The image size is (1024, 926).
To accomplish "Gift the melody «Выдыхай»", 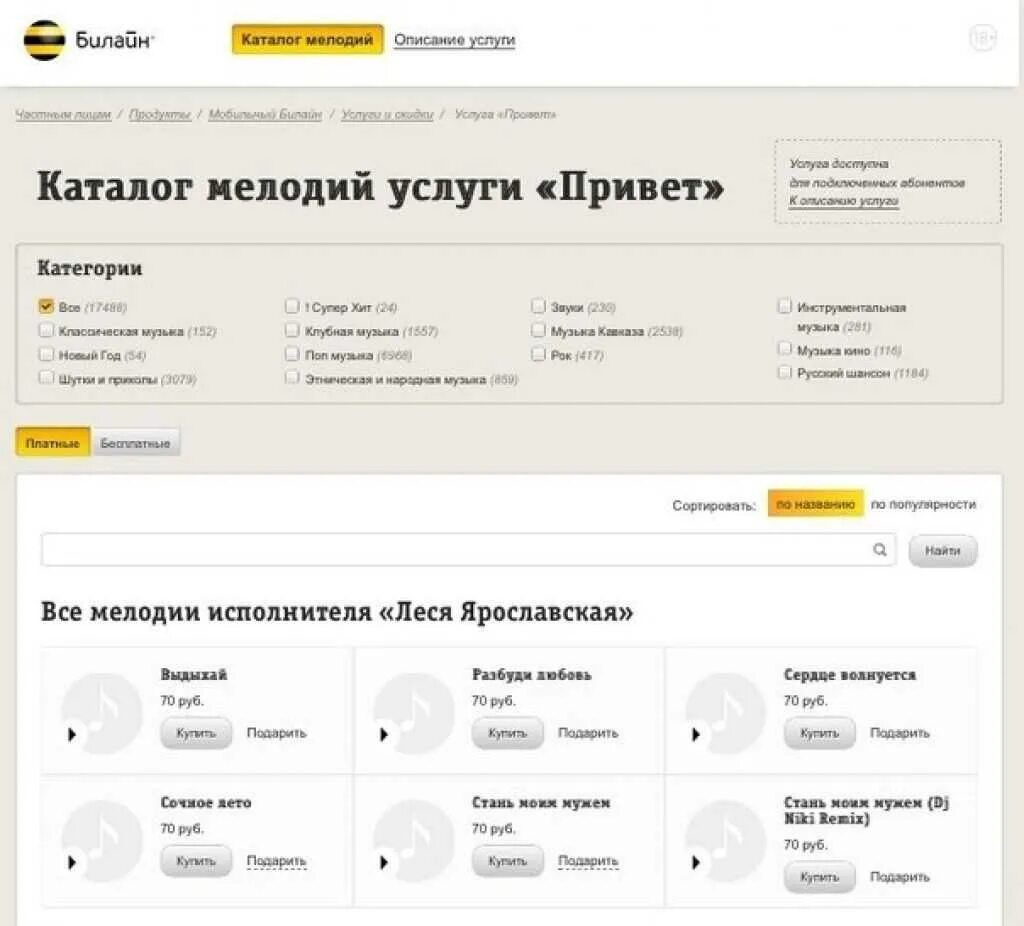I will (x=276, y=733).
